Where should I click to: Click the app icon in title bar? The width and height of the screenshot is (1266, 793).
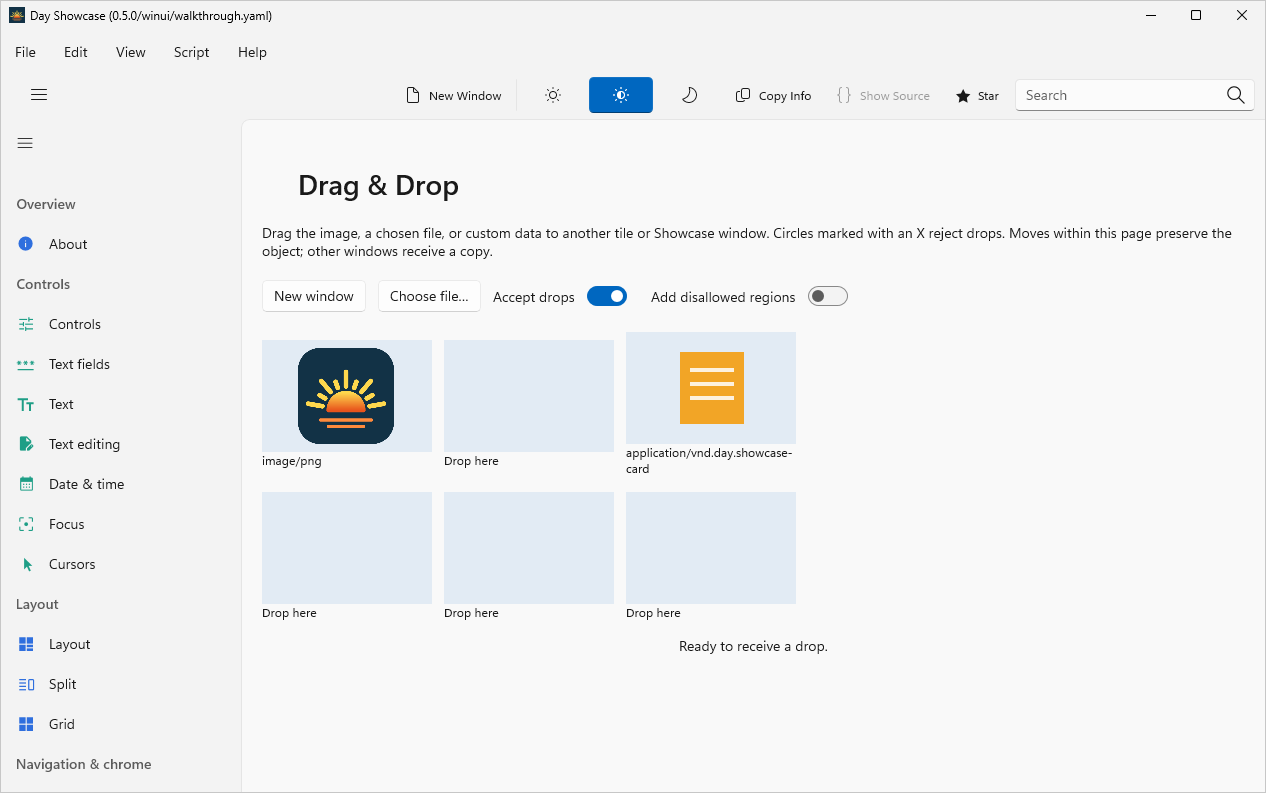point(17,15)
